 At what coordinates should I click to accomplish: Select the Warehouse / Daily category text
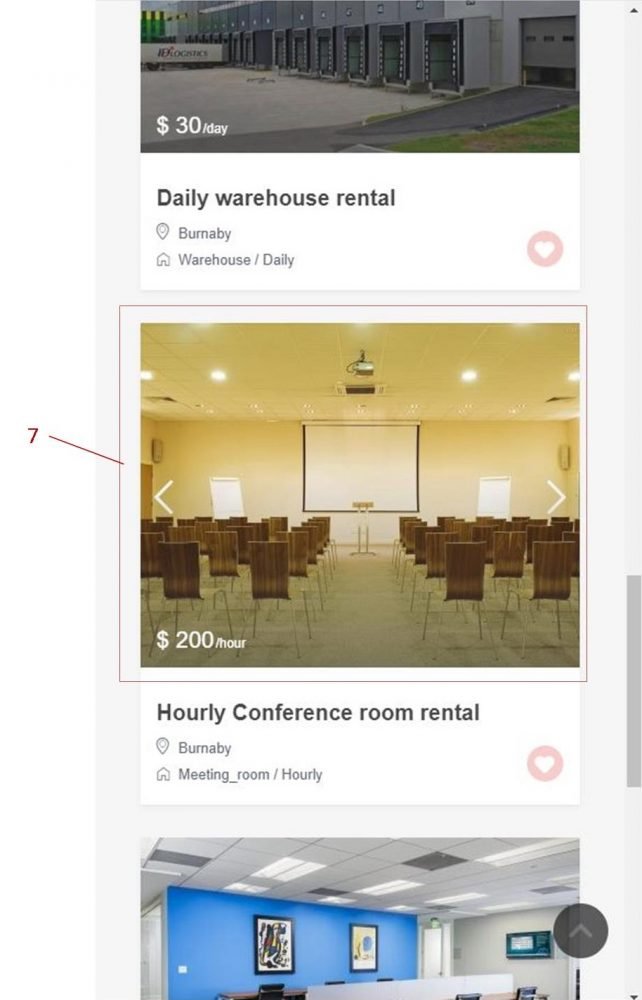point(236,260)
